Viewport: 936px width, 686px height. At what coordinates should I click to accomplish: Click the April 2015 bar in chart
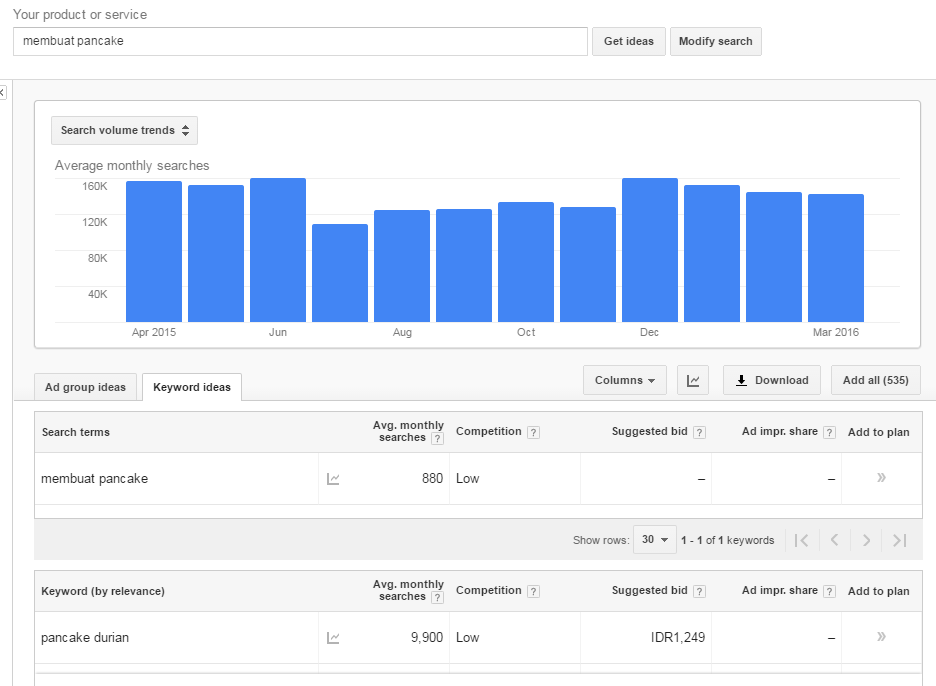click(154, 251)
